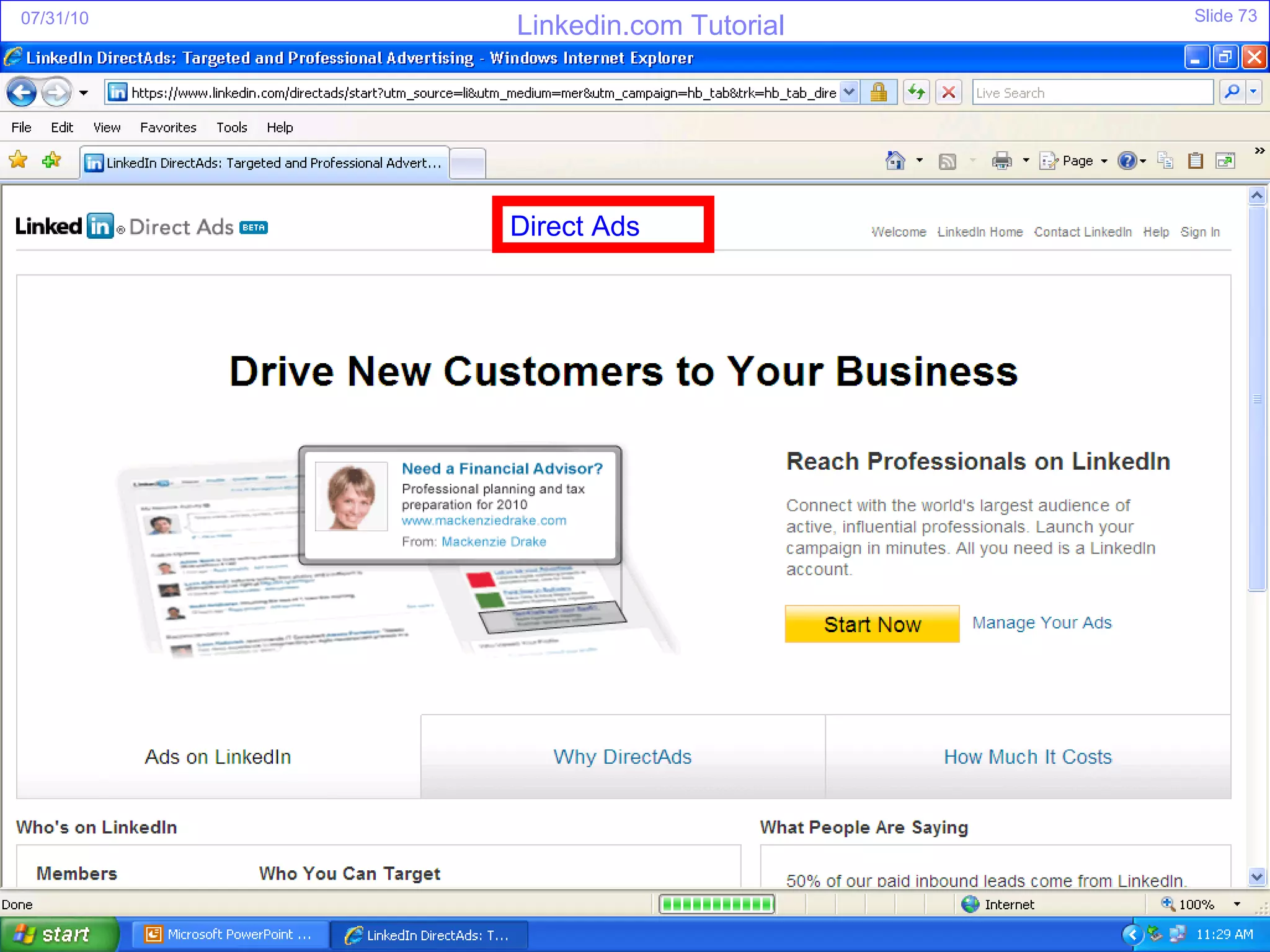Viewport: 1270px width, 952px height.
Task: Open the View menu
Action: (107, 128)
